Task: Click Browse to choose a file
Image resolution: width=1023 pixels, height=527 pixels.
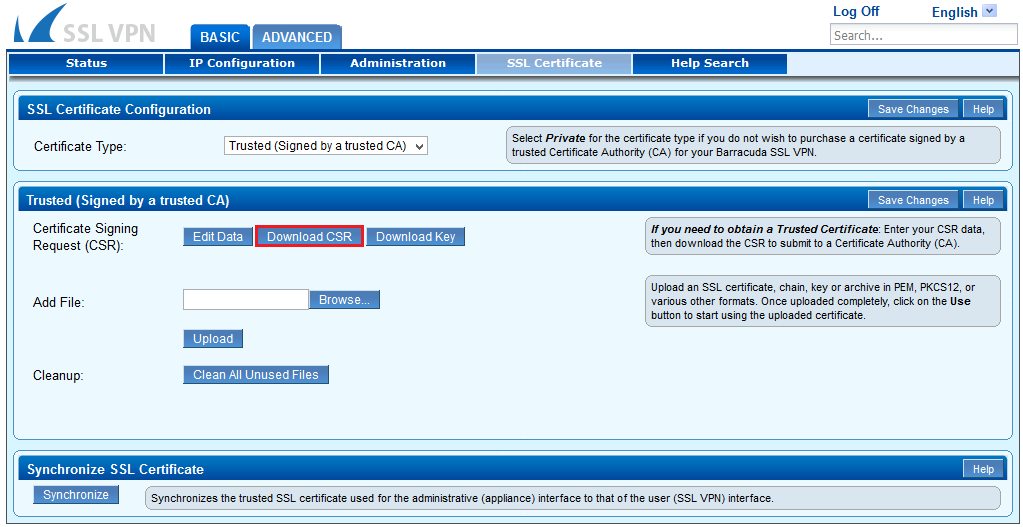Action: pos(344,300)
